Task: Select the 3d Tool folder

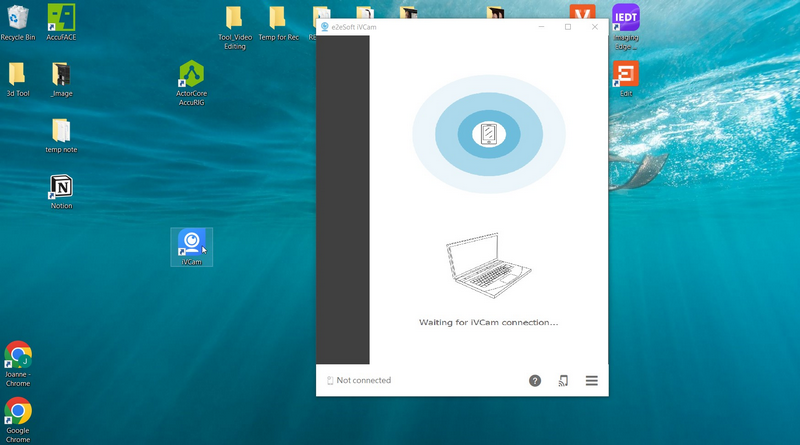Action: click(x=18, y=80)
